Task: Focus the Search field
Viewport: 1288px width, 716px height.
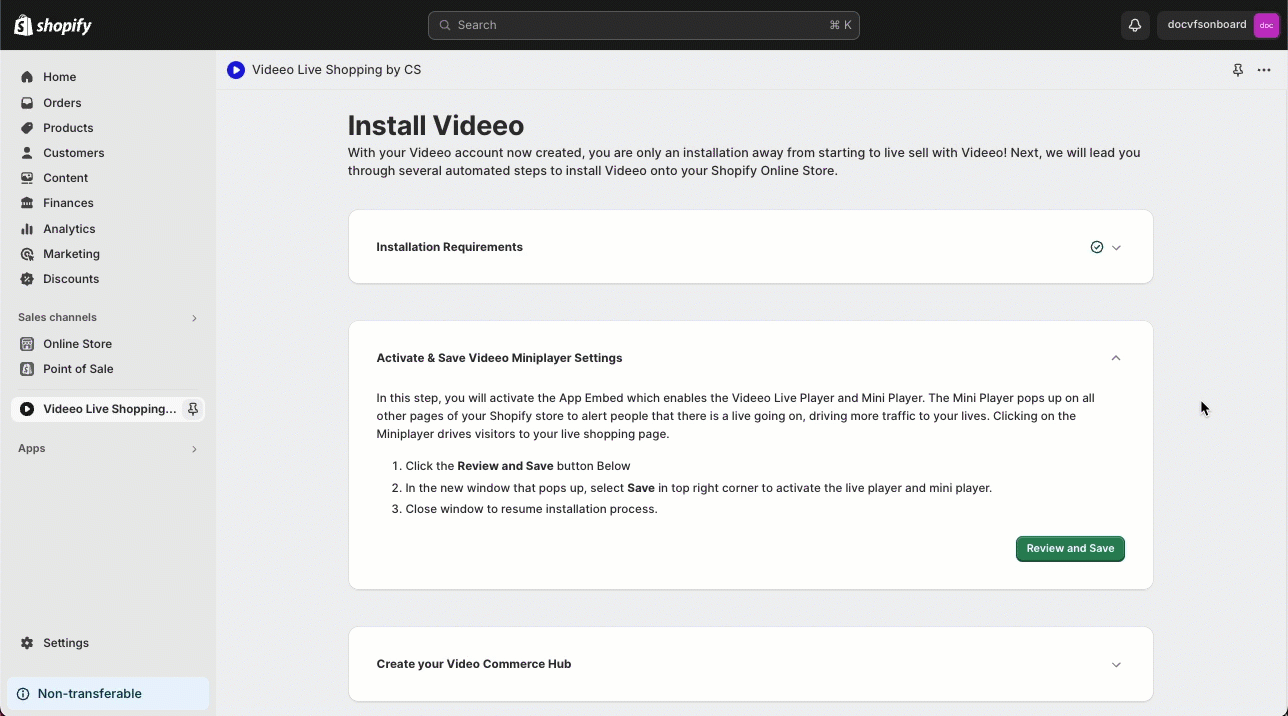Action: point(643,25)
